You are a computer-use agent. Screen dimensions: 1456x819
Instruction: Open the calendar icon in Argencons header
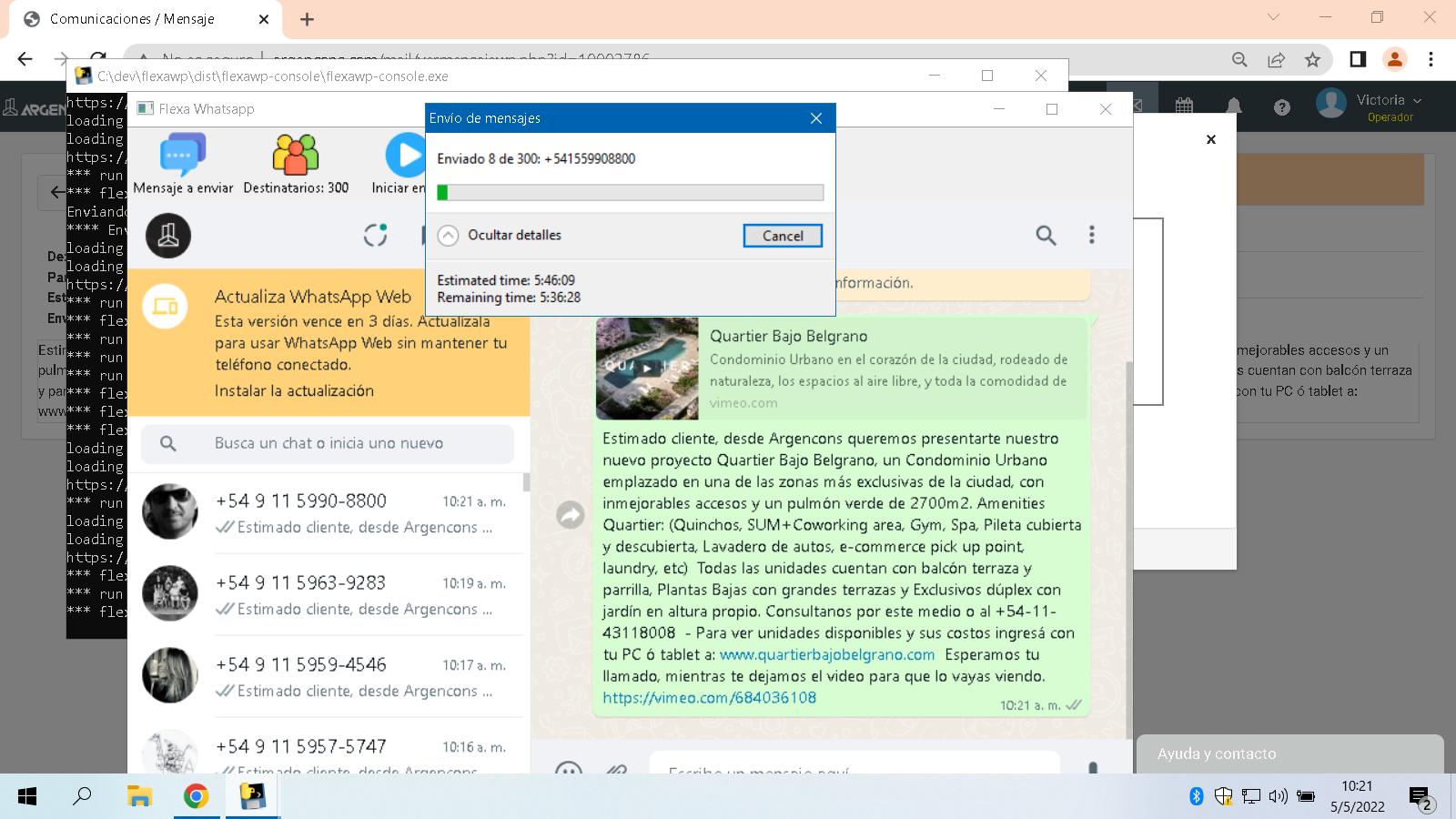pyautogui.click(x=1184, y=106)
